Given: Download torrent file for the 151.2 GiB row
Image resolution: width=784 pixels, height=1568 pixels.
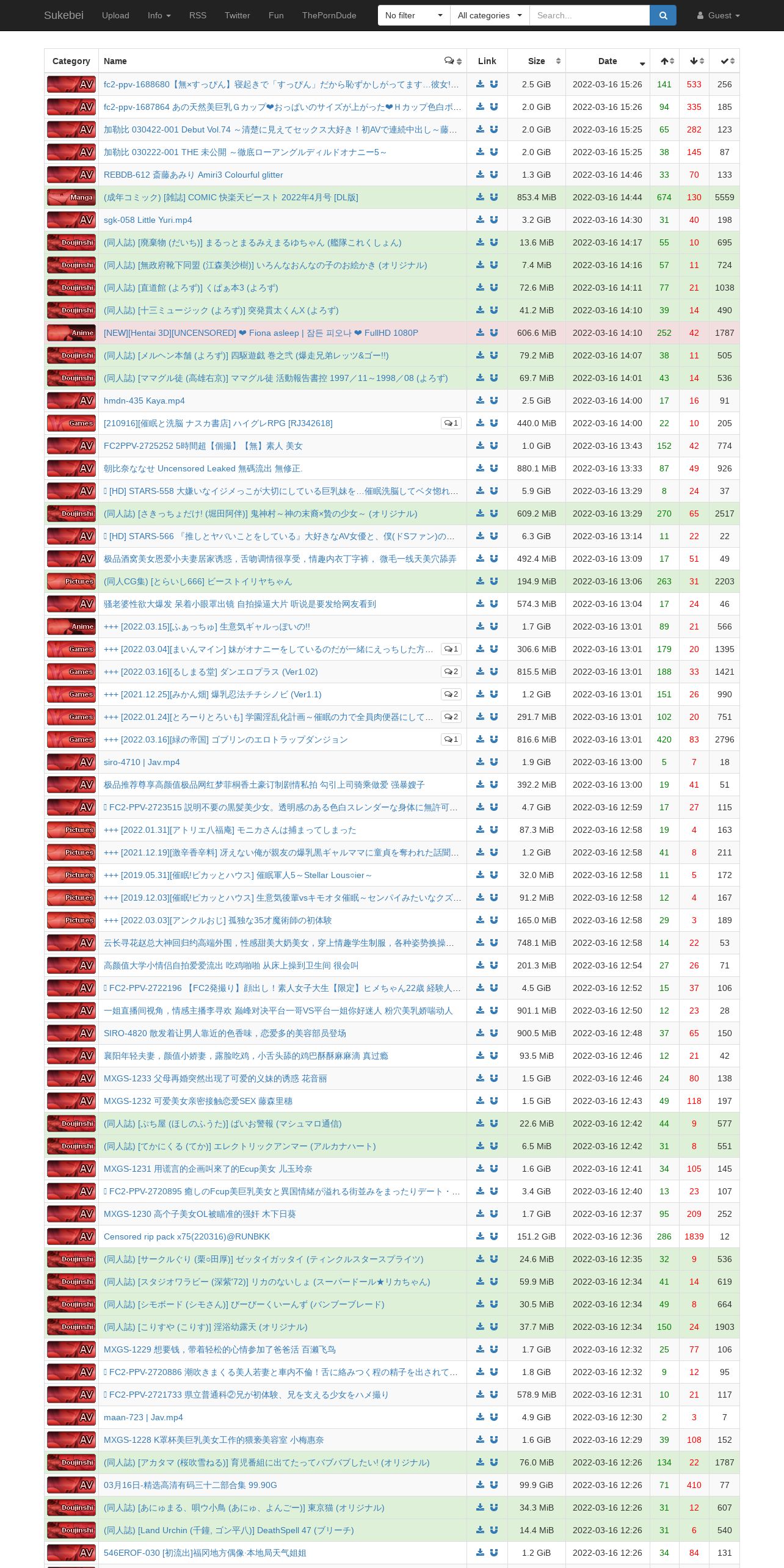Looking at the screenshot, I should [x=480, y=1236].
